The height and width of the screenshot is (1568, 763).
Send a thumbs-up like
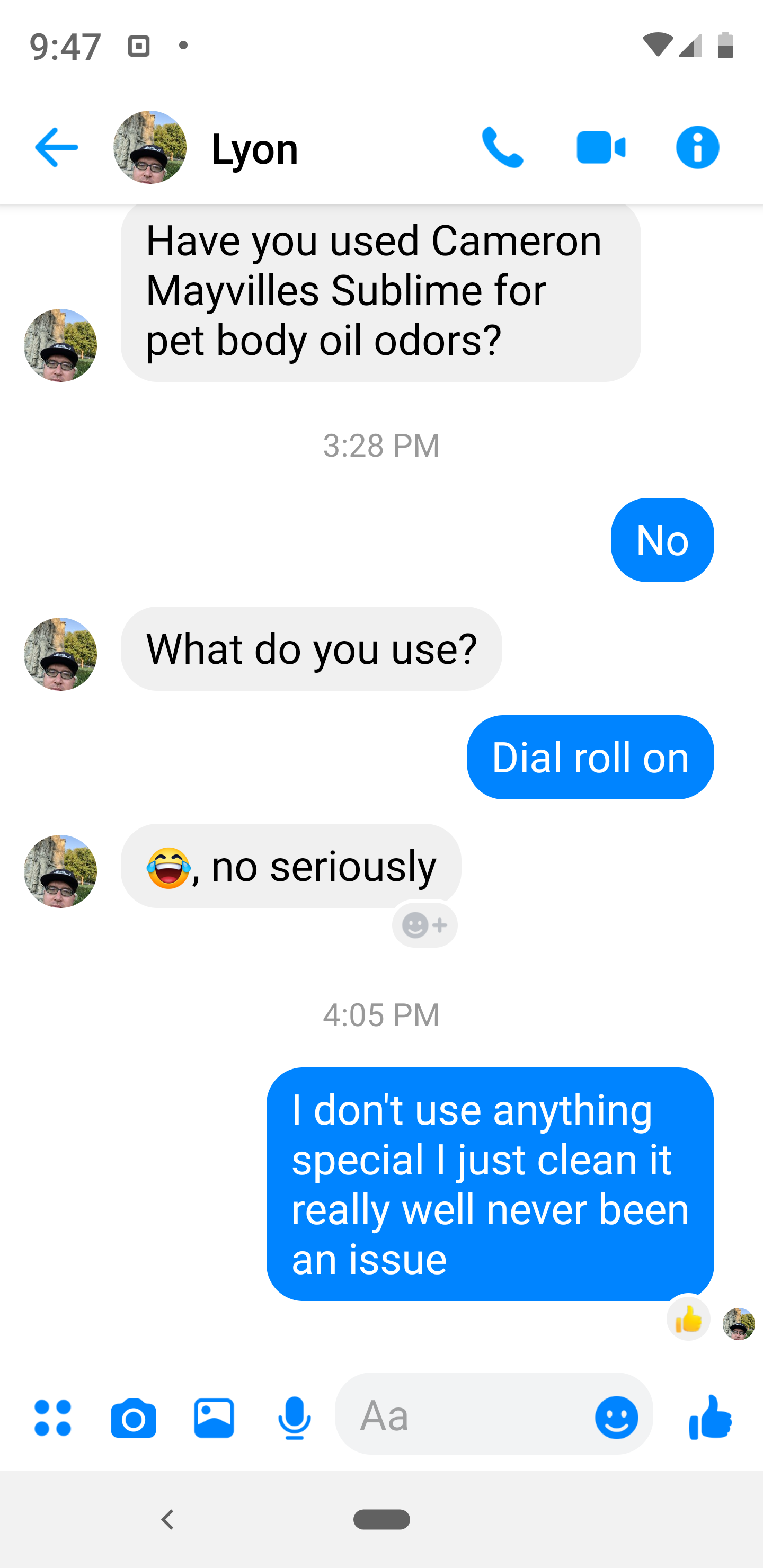[x=710, y=1418]
